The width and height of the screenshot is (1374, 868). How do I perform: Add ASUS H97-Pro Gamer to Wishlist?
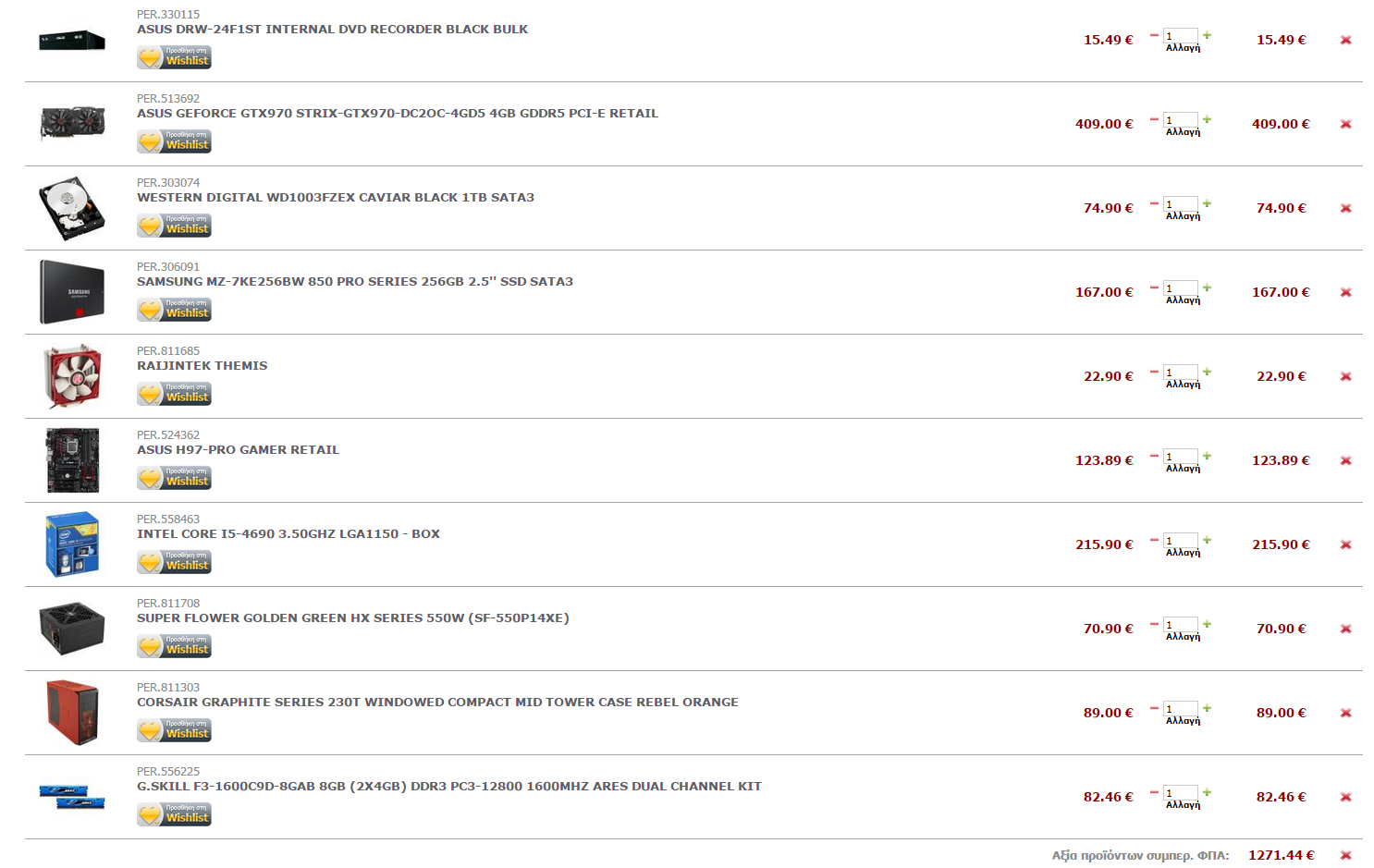tap(174, 478)
